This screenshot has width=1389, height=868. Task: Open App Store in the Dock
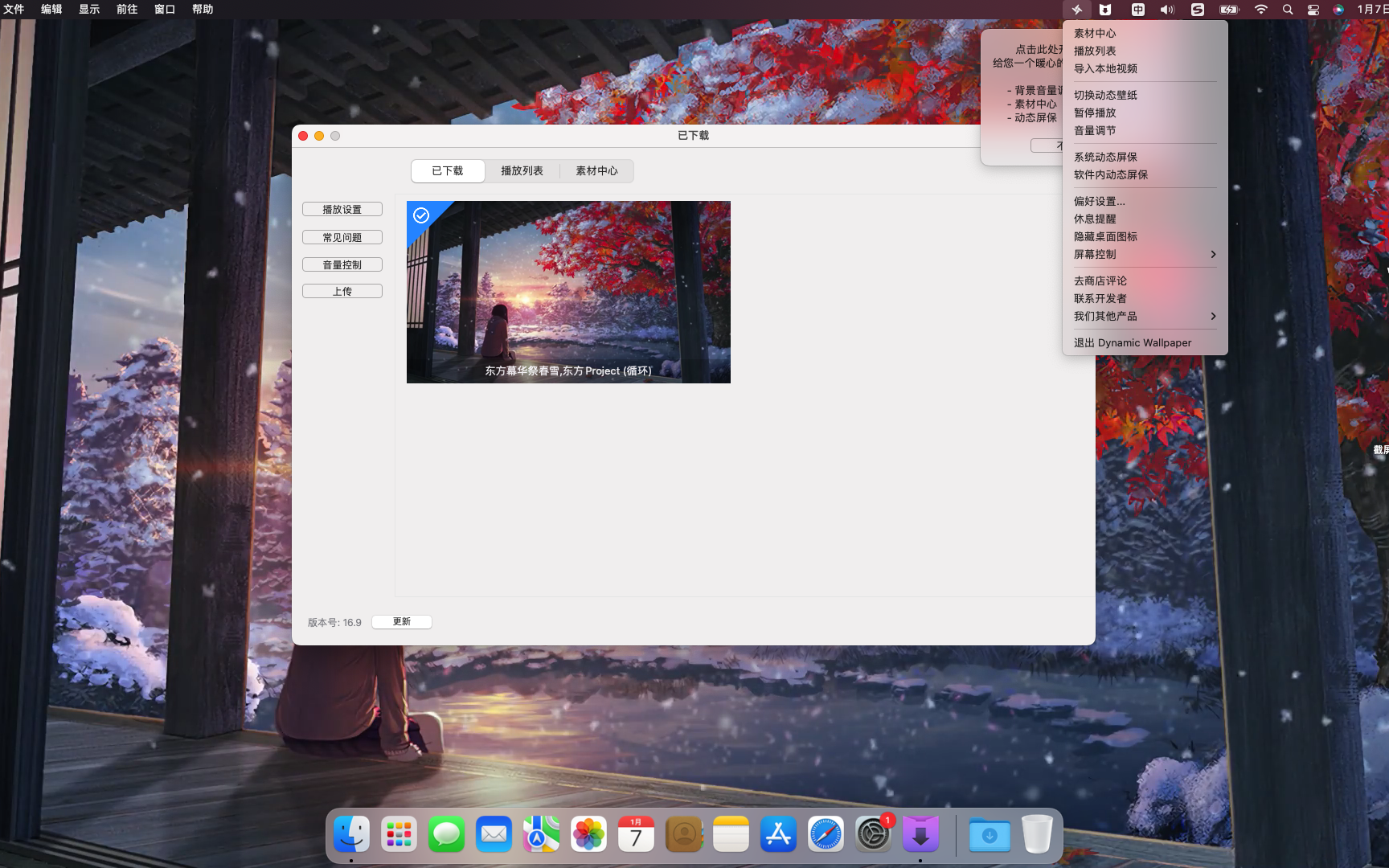tap(779, 834)
